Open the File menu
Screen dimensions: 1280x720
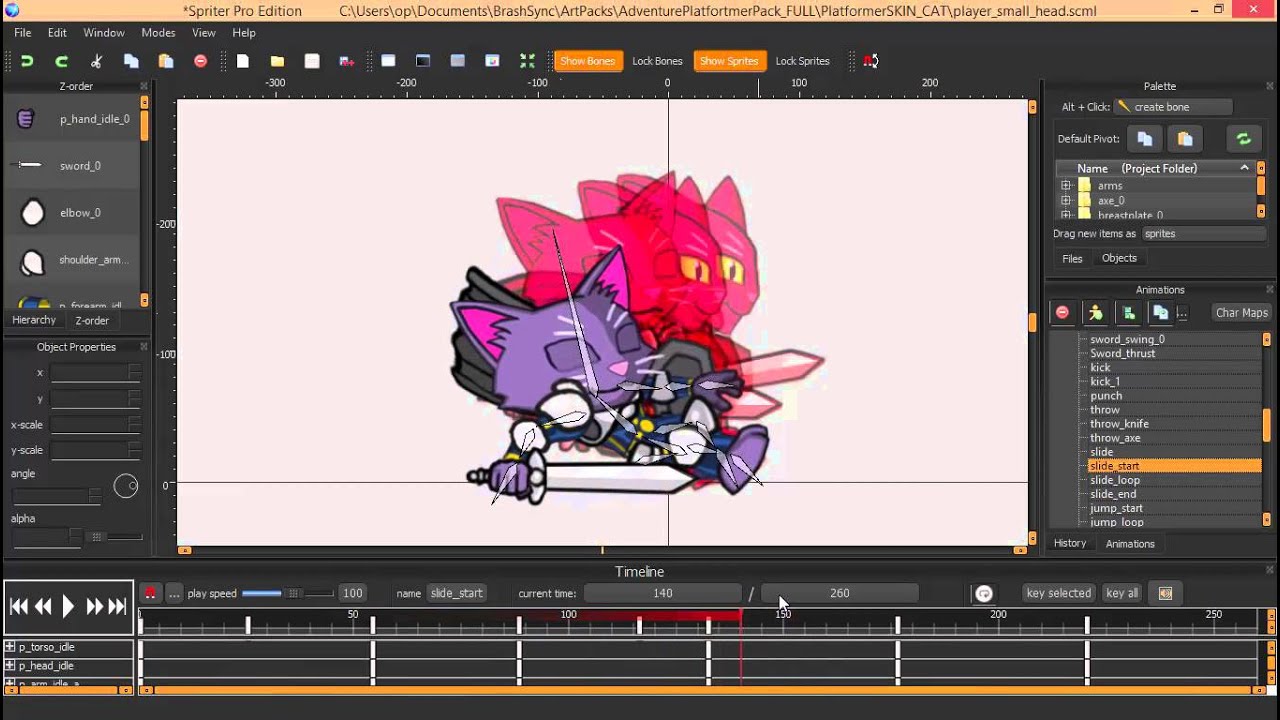[22, 33]
